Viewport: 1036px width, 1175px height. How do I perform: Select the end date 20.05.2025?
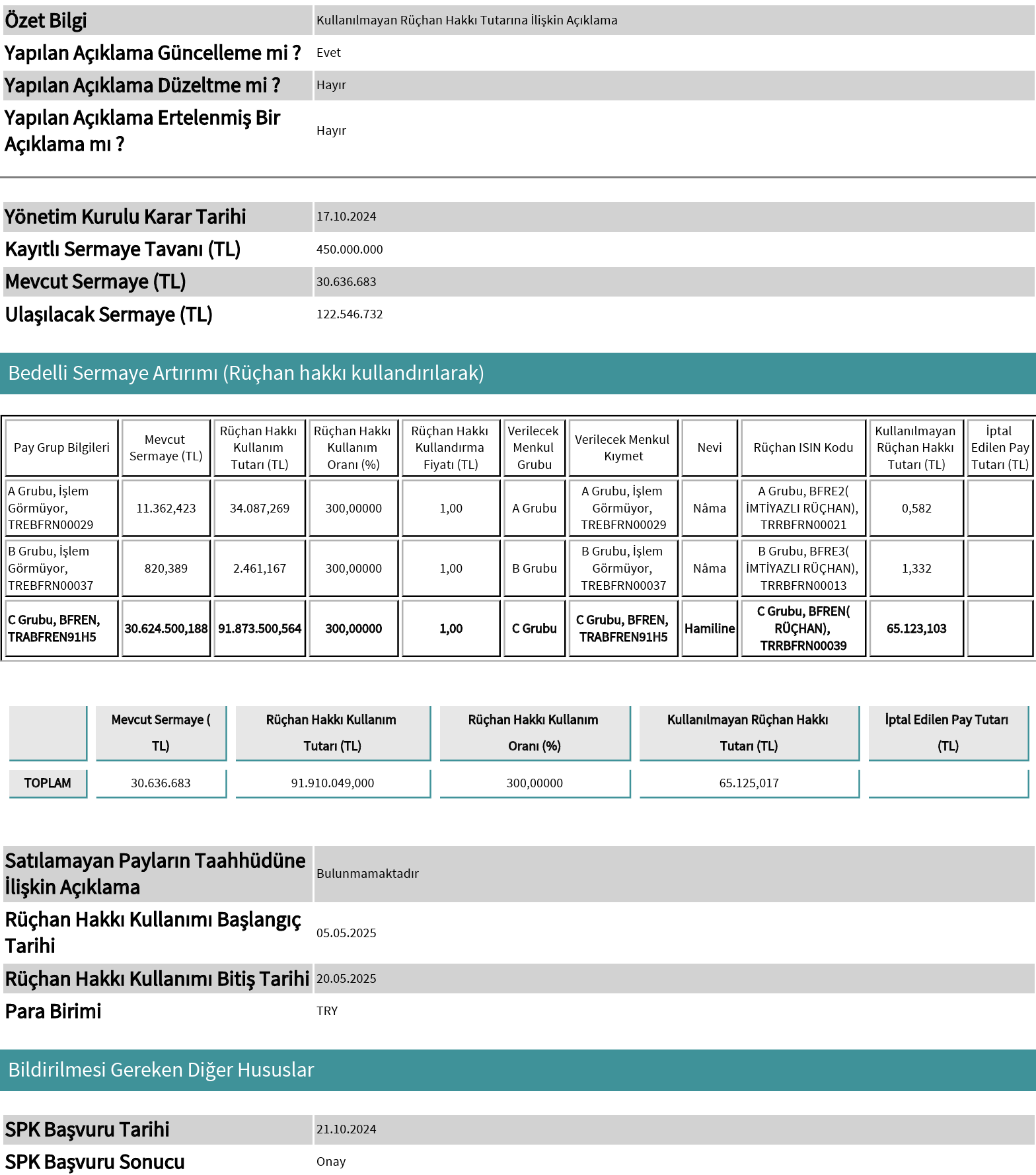[x=346, y=979]
